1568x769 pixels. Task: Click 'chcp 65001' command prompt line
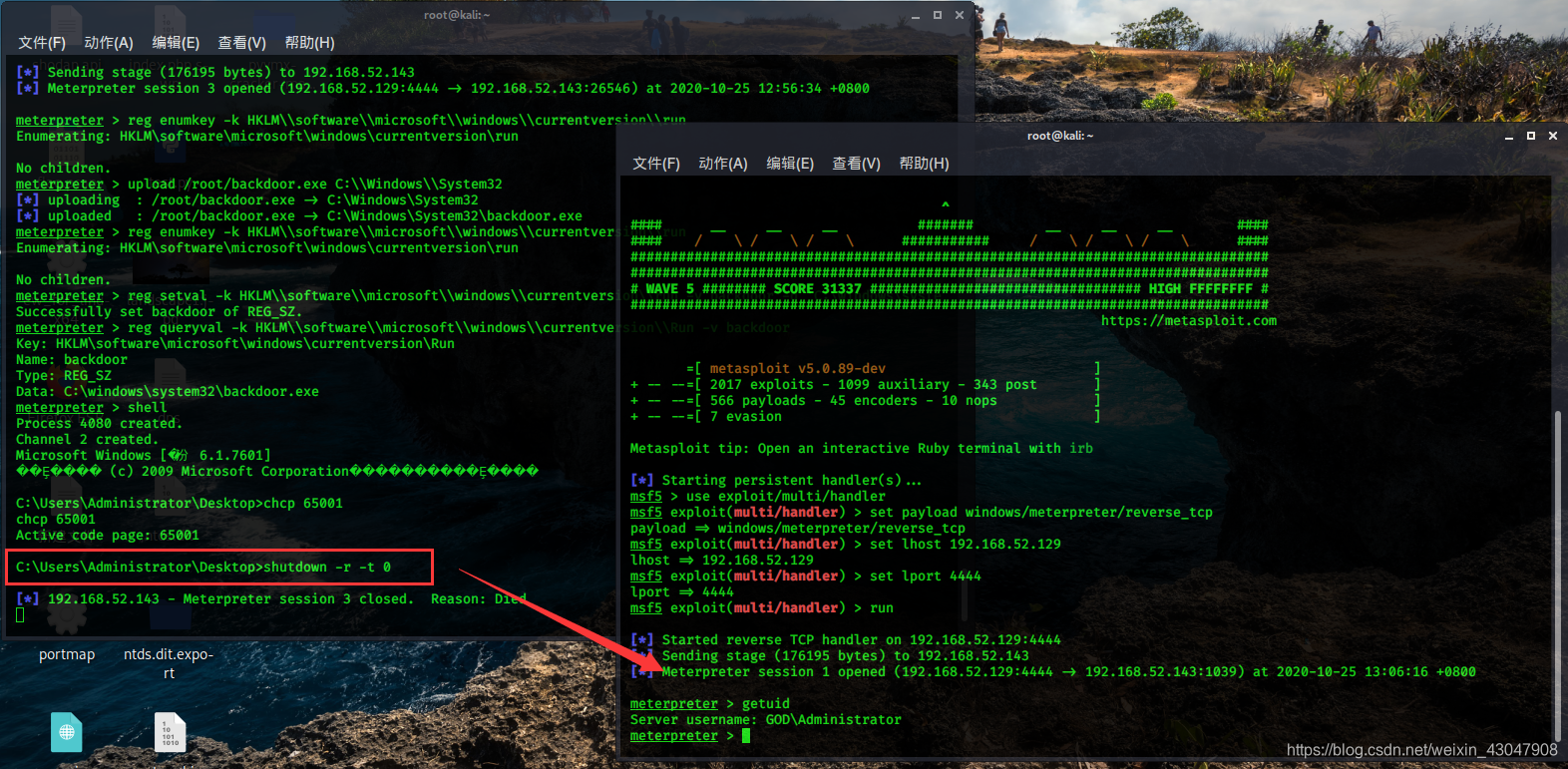(180, 503)
